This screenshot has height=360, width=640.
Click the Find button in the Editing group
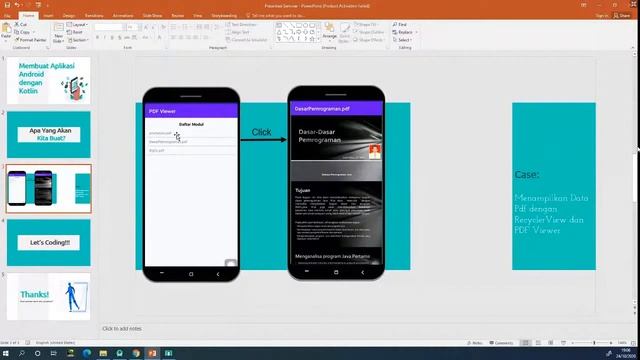point(400,25)
